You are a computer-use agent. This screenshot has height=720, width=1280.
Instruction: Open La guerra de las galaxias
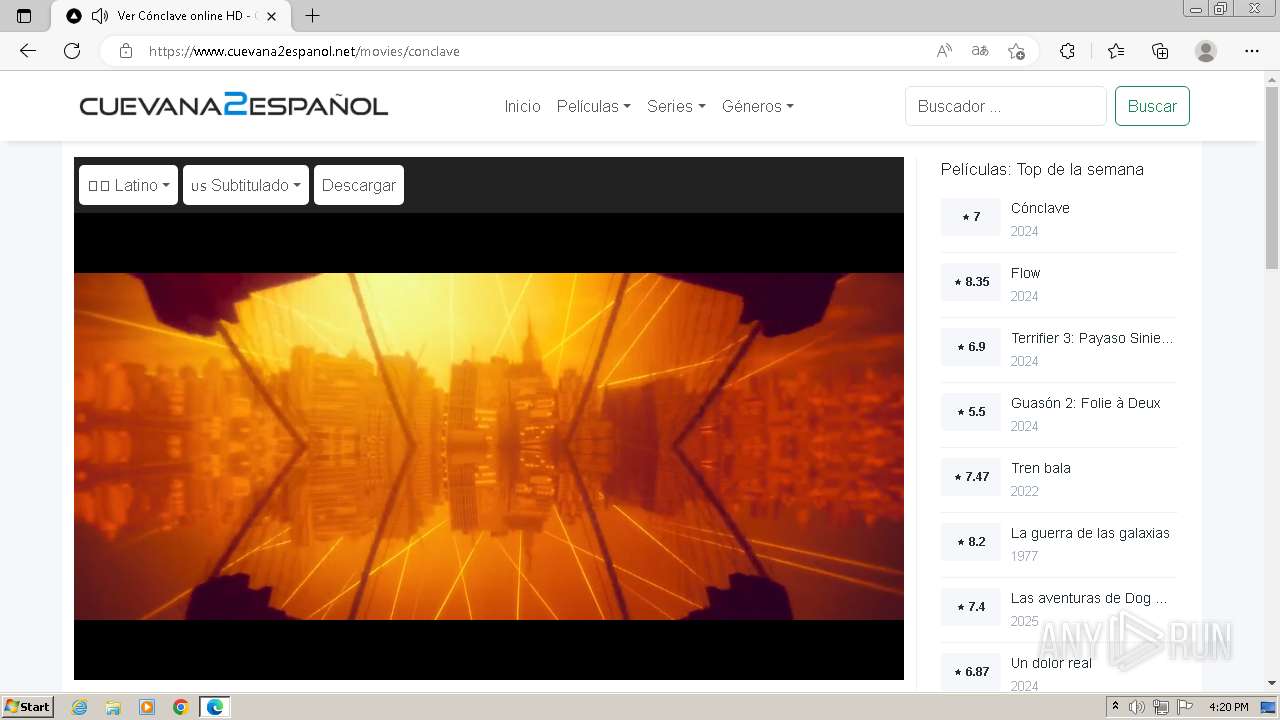1090,533
